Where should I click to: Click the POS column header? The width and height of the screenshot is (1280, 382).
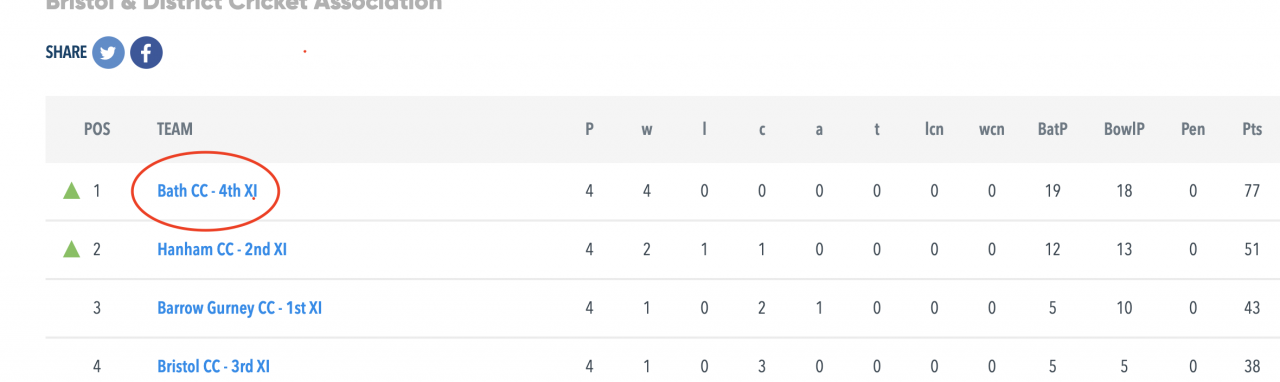[97, 129]
